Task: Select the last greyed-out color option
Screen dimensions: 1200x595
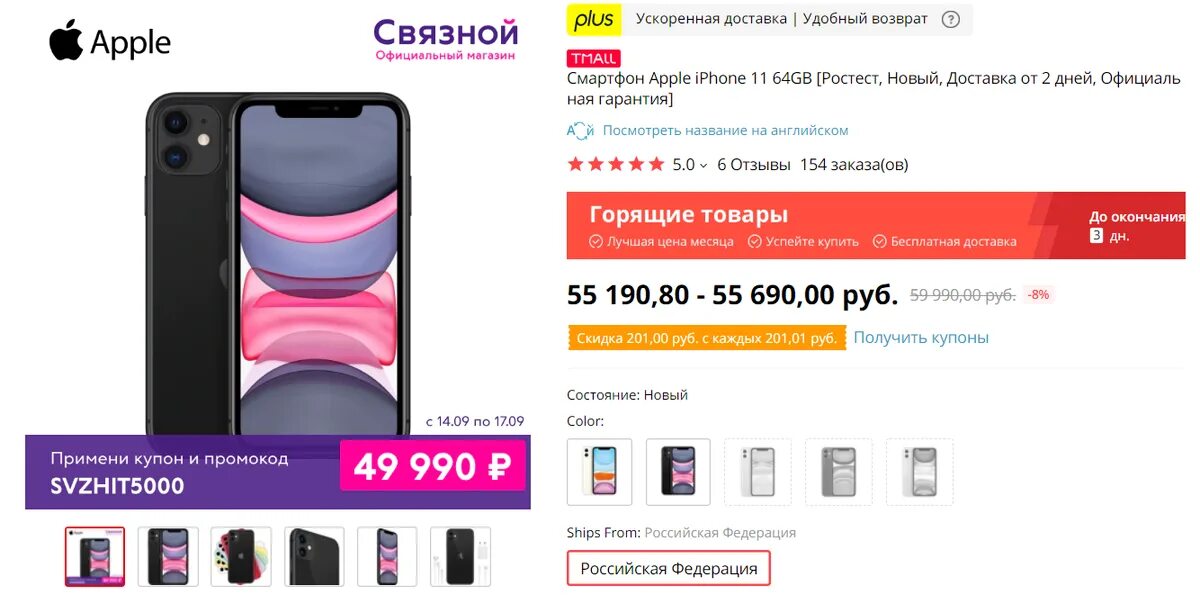Action: pyautogui.click(x=919, y=471)
